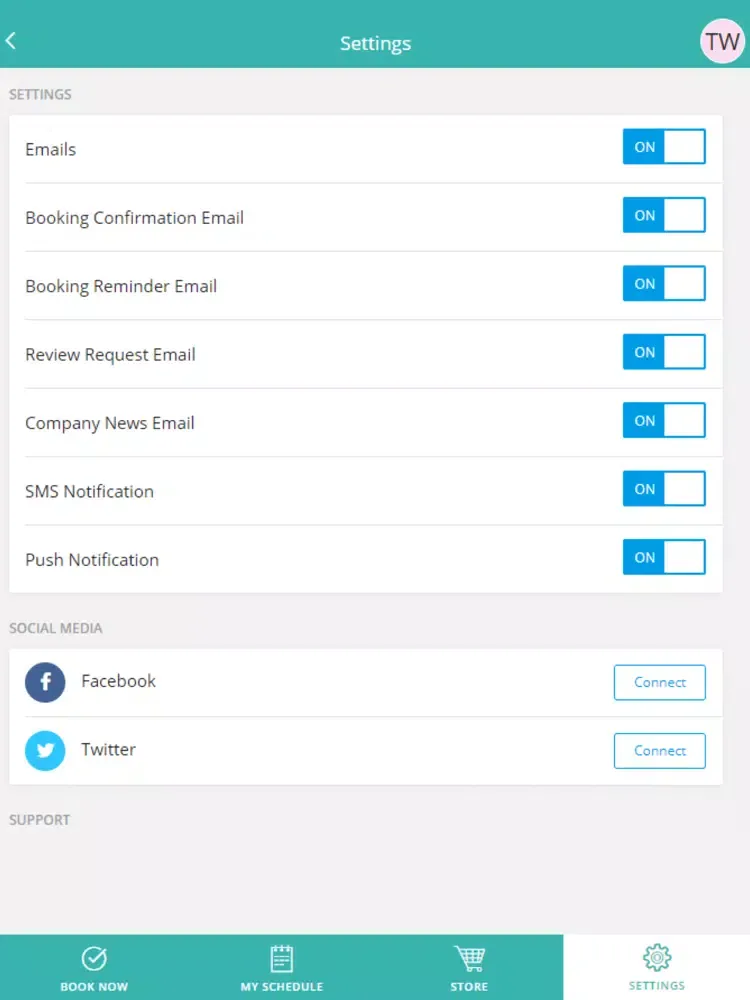Turn off the Emails toggle
750x1000 pixels.
664,147
